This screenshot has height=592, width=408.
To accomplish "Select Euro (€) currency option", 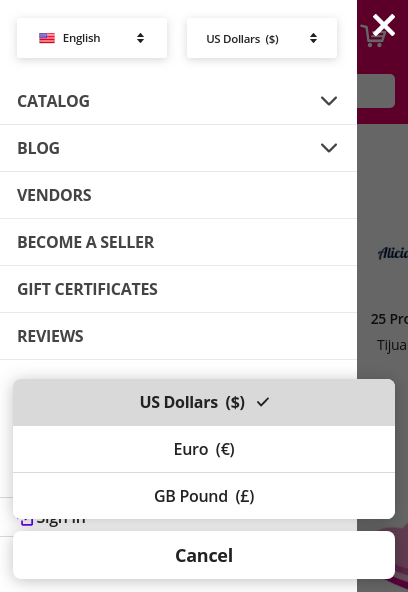I will pyautogui.click(x=204, y=449).
